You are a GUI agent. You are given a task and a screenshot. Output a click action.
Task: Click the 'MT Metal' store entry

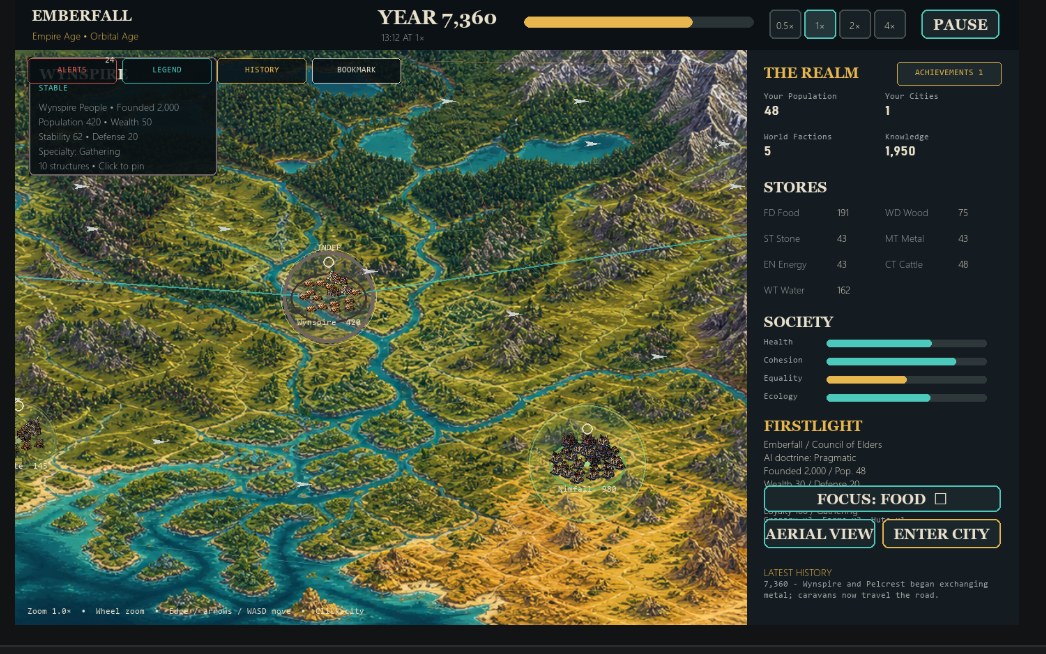click(x=927, y=239)
